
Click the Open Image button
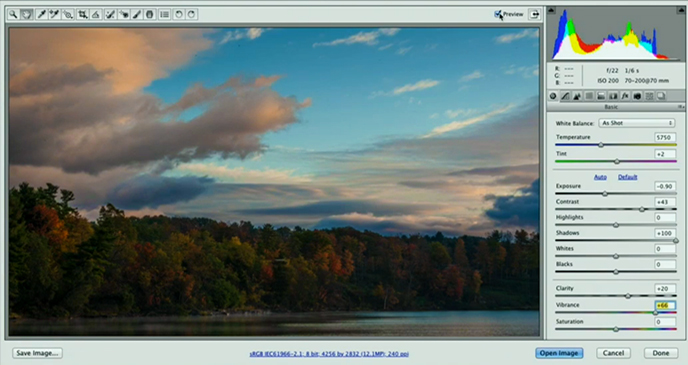(559, 353)
